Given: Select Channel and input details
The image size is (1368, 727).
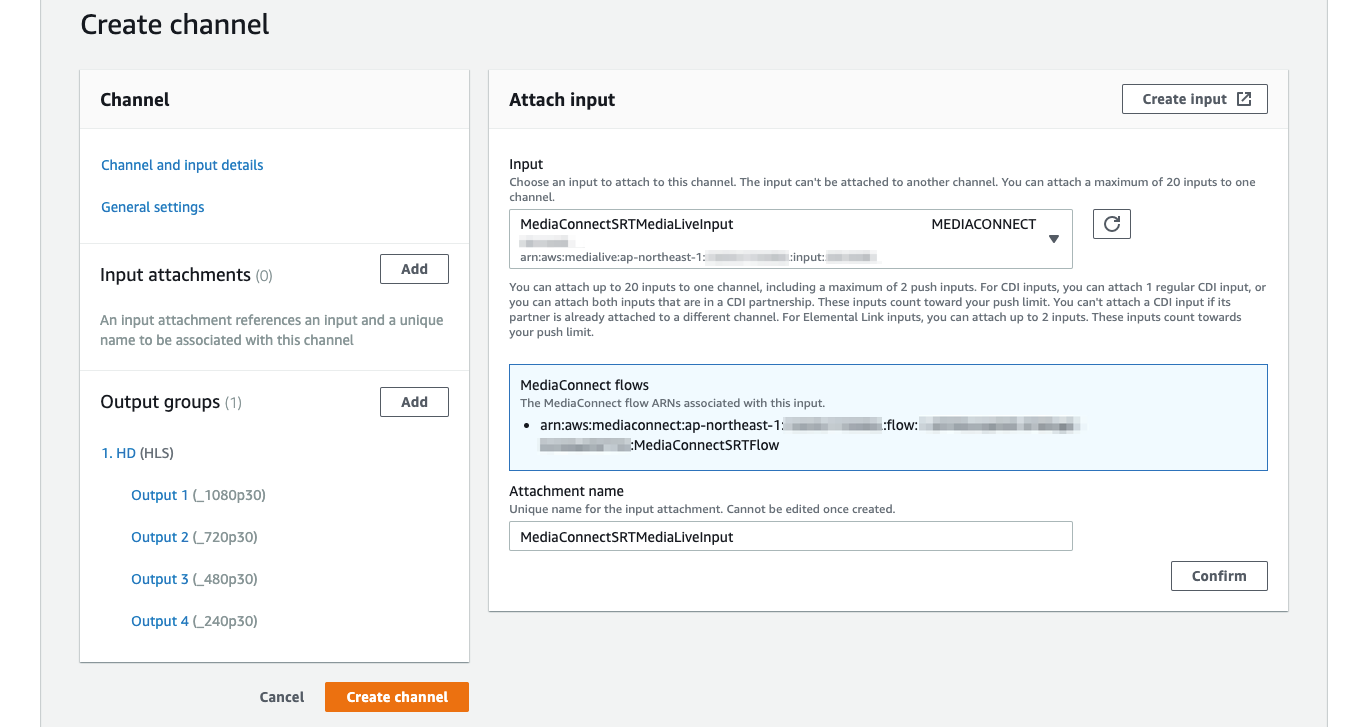Looking at the screenshot, I should pyautogui.click(x=182, y=165).
